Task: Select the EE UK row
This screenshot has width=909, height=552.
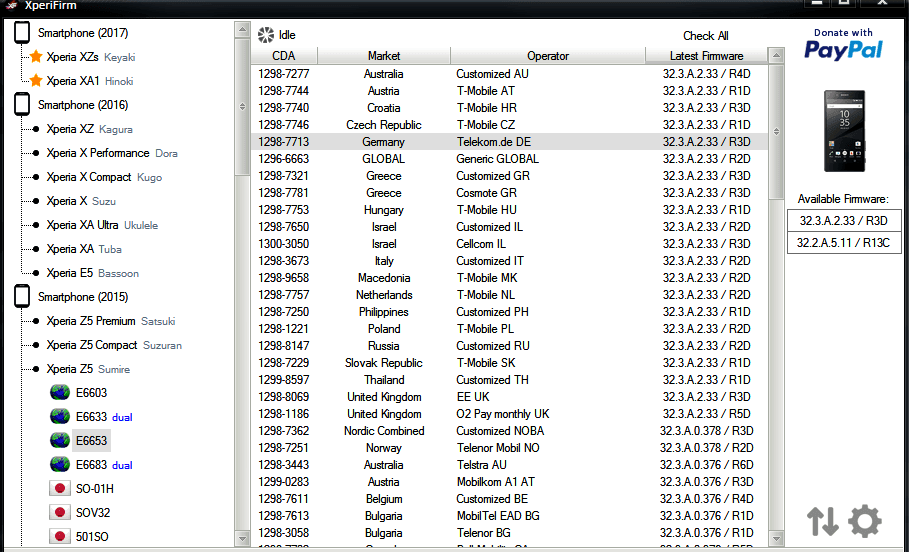Action: [510, 397]
